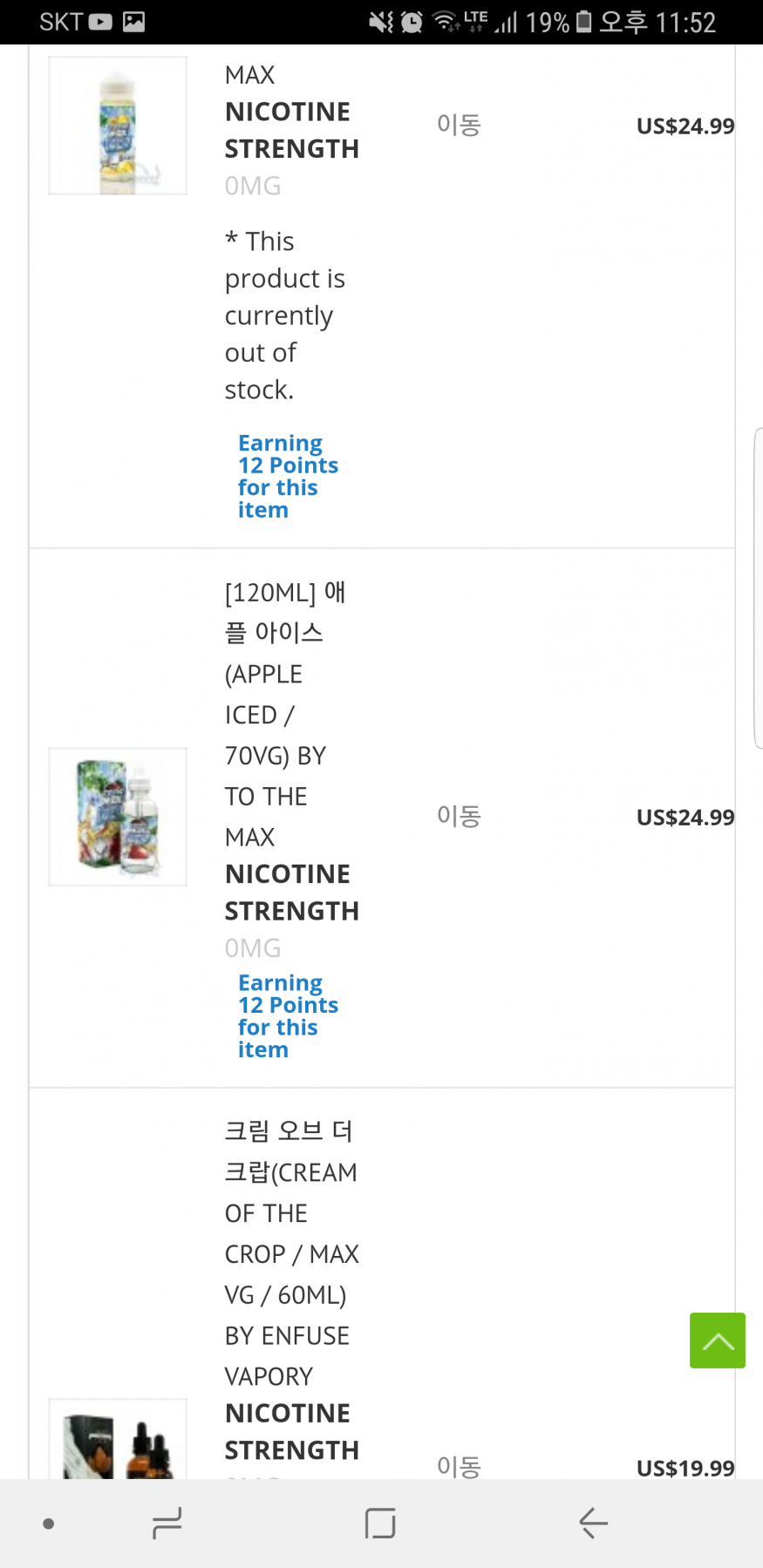Tap the home square navigation icon

[380, 1523]
